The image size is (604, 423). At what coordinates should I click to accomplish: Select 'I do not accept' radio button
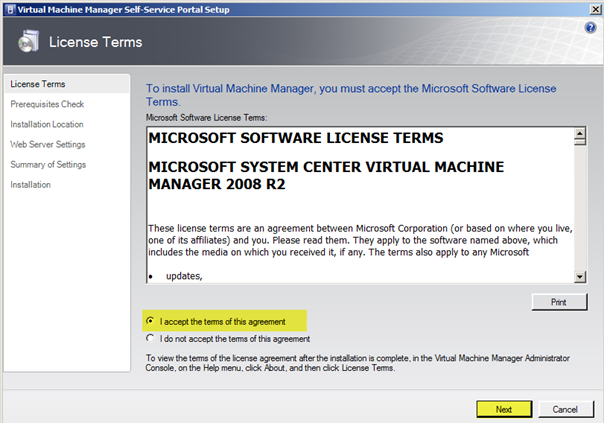(x=150, y=338)
